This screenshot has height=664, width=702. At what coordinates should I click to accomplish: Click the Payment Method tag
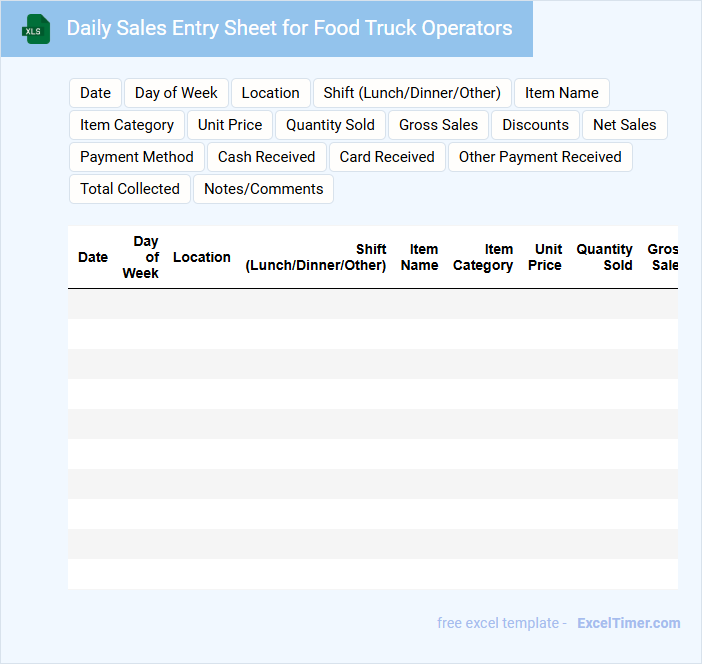coord(137,157)
